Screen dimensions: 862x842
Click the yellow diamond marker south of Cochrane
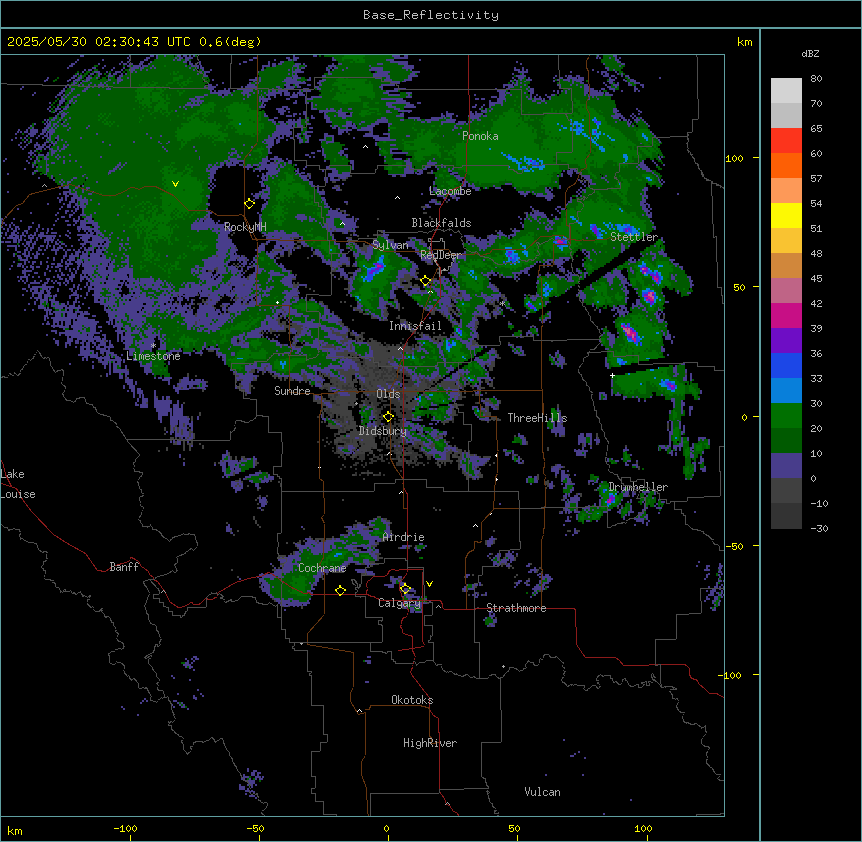coord(340,590)
